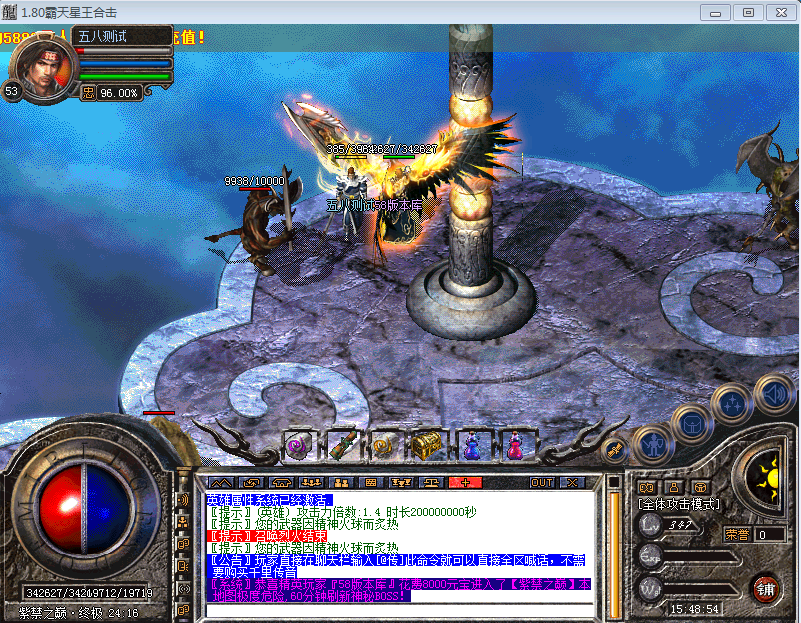Open the bag inventory round button
The height and width of the screenshot is (623, 801).
coord(694,424)
